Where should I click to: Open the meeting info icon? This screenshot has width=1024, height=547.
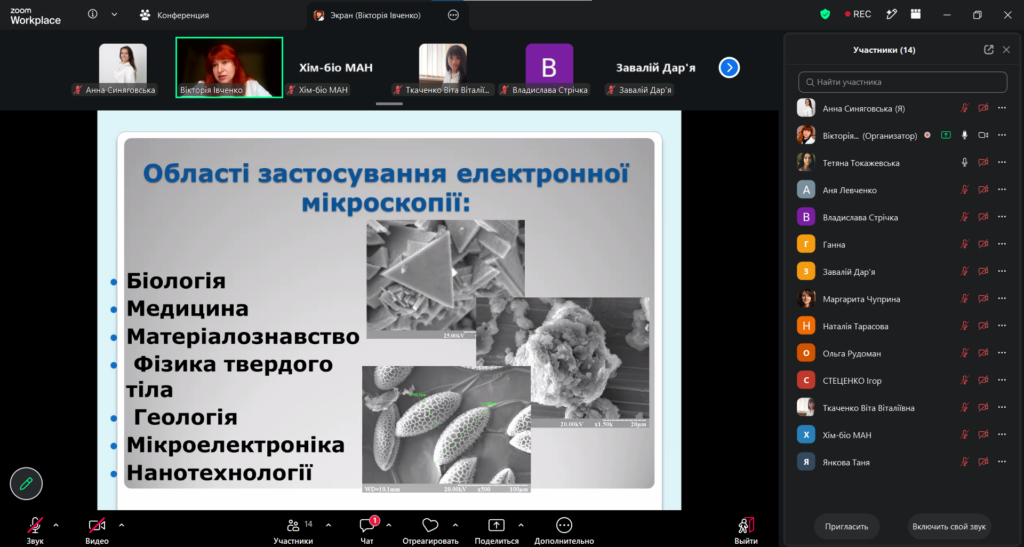coord(93,14)
